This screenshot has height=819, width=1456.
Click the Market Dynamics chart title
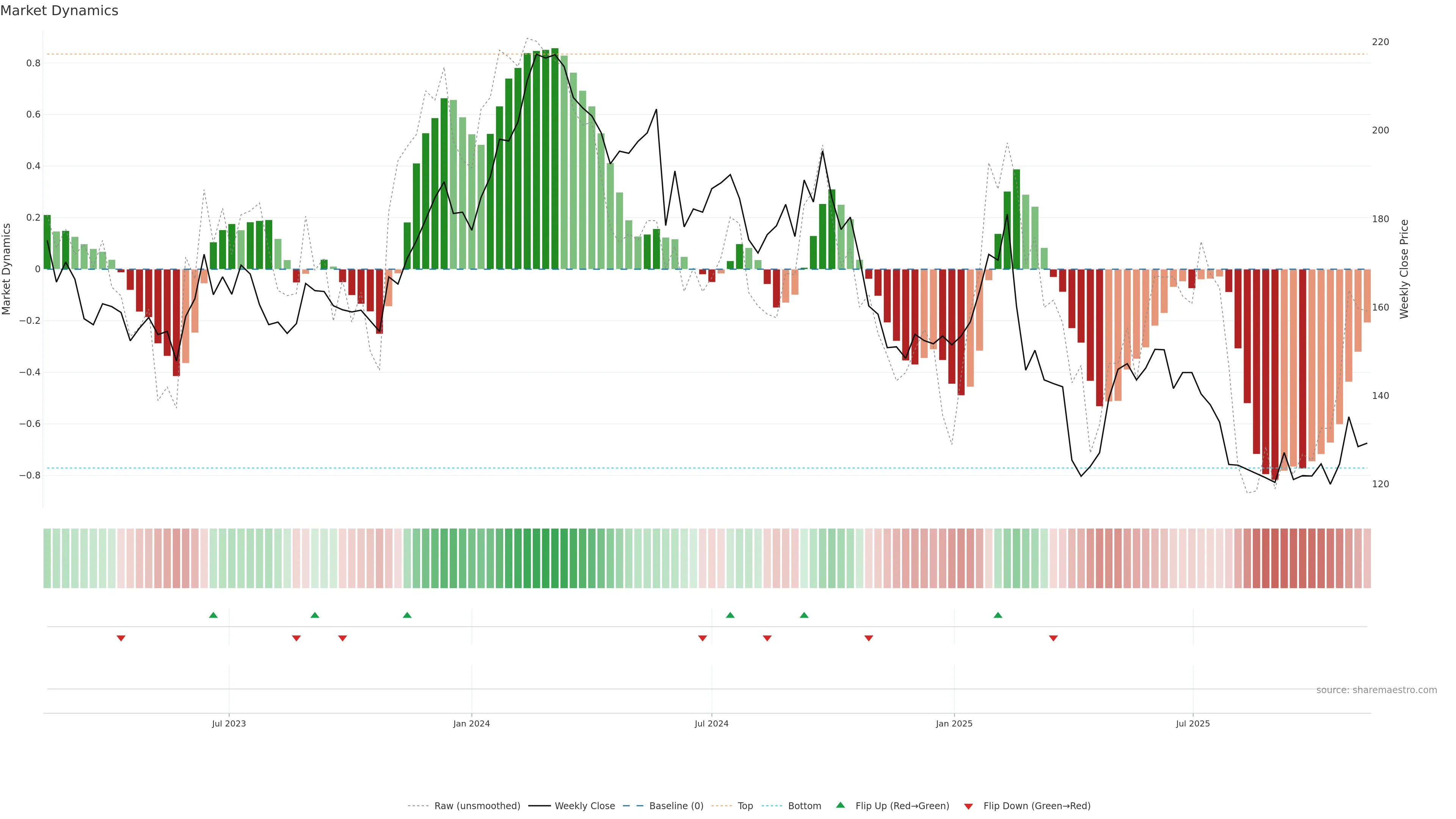(60, 11)
